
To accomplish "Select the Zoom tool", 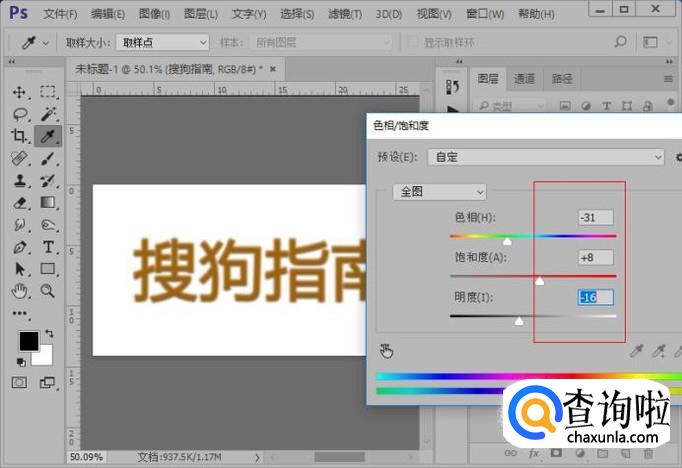I will click(x=48, y=291).
